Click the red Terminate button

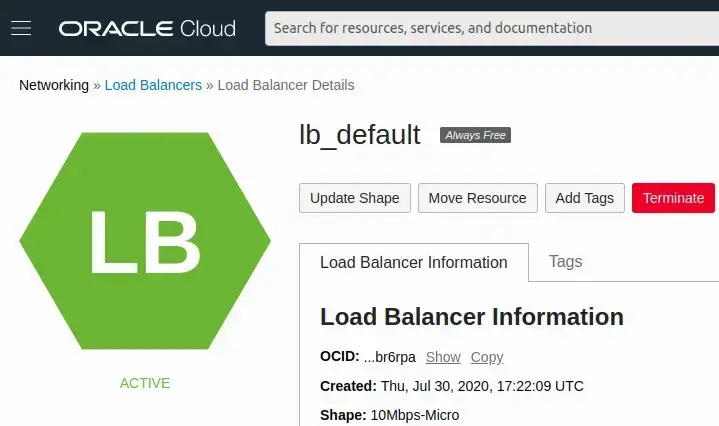point(673,198)
